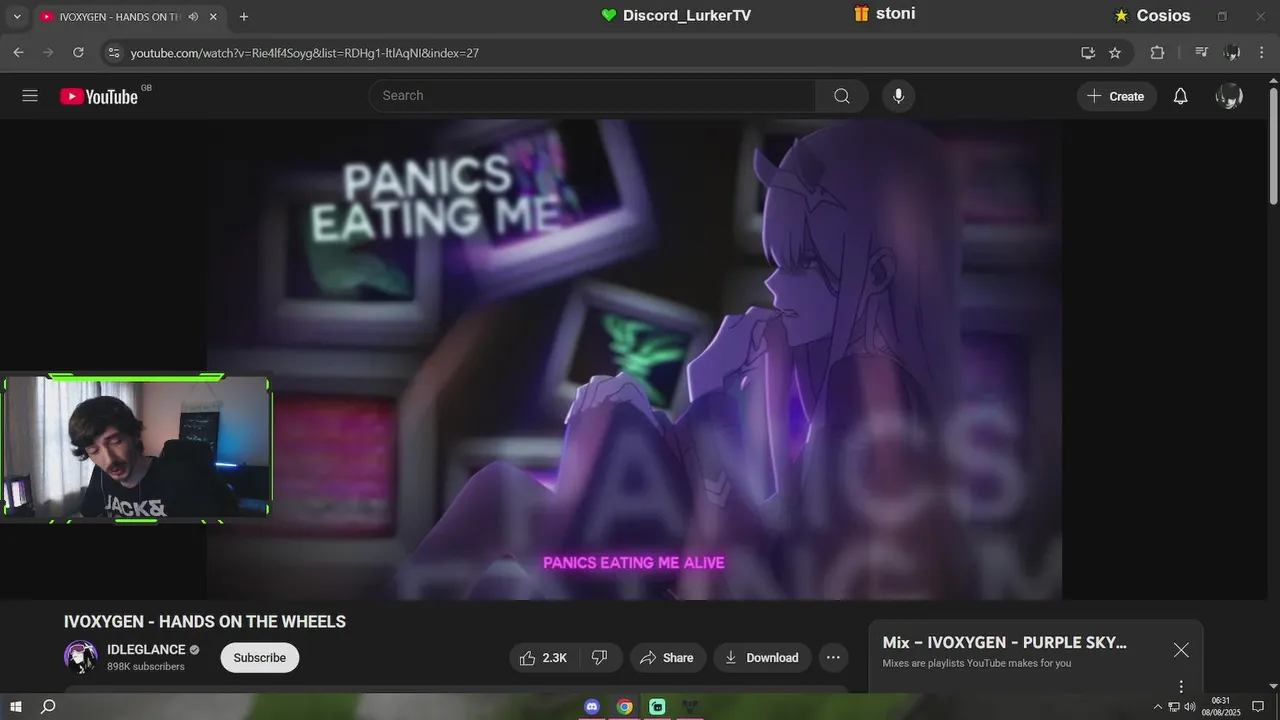Open the YouTube hamburger guide menu
This screenshot has width=1280, height=720.
tap(30, 96)
